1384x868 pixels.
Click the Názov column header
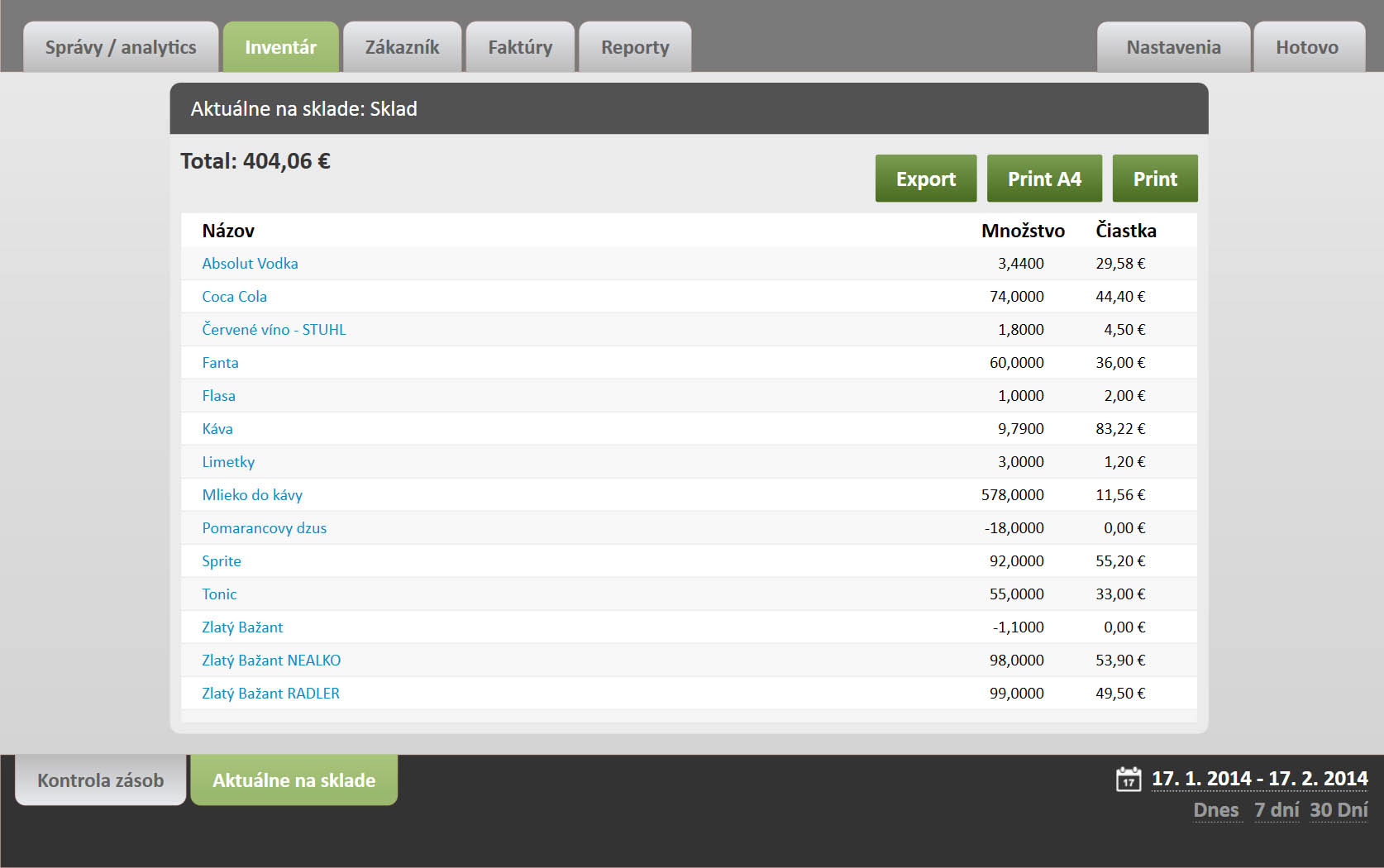click(x=228, y=231)
